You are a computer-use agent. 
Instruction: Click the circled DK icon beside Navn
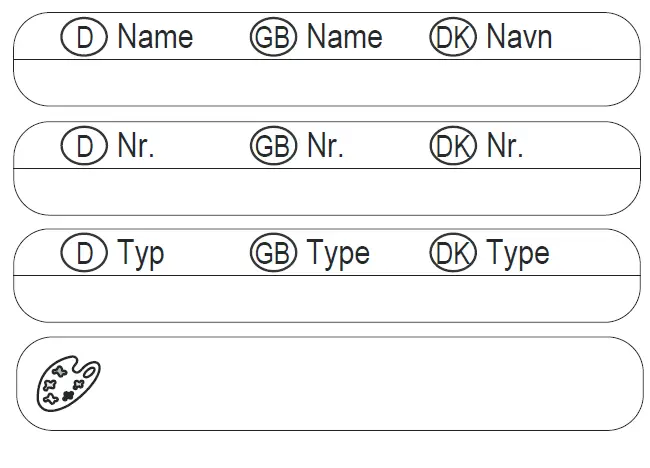pos(454,38)
